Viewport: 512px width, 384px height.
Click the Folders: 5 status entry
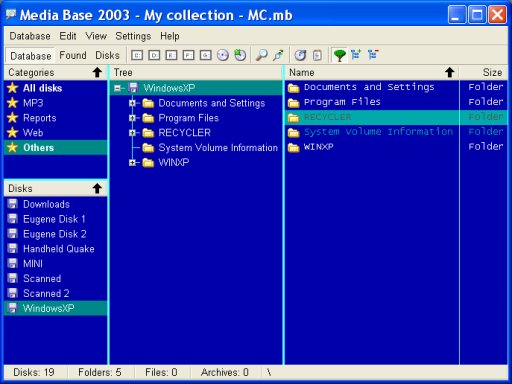click(100, 372)
